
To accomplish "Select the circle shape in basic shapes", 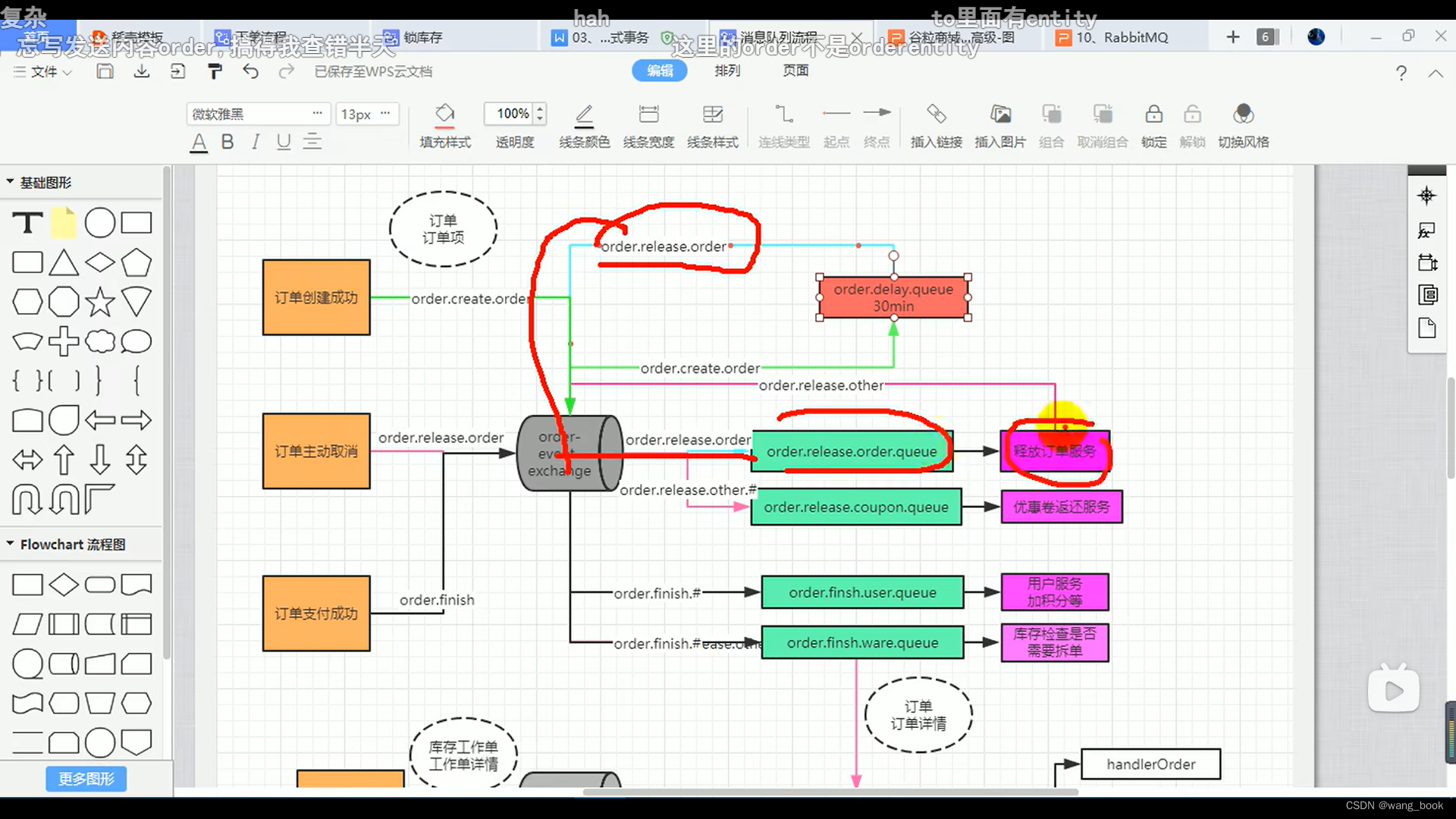I will click(100, 223).
